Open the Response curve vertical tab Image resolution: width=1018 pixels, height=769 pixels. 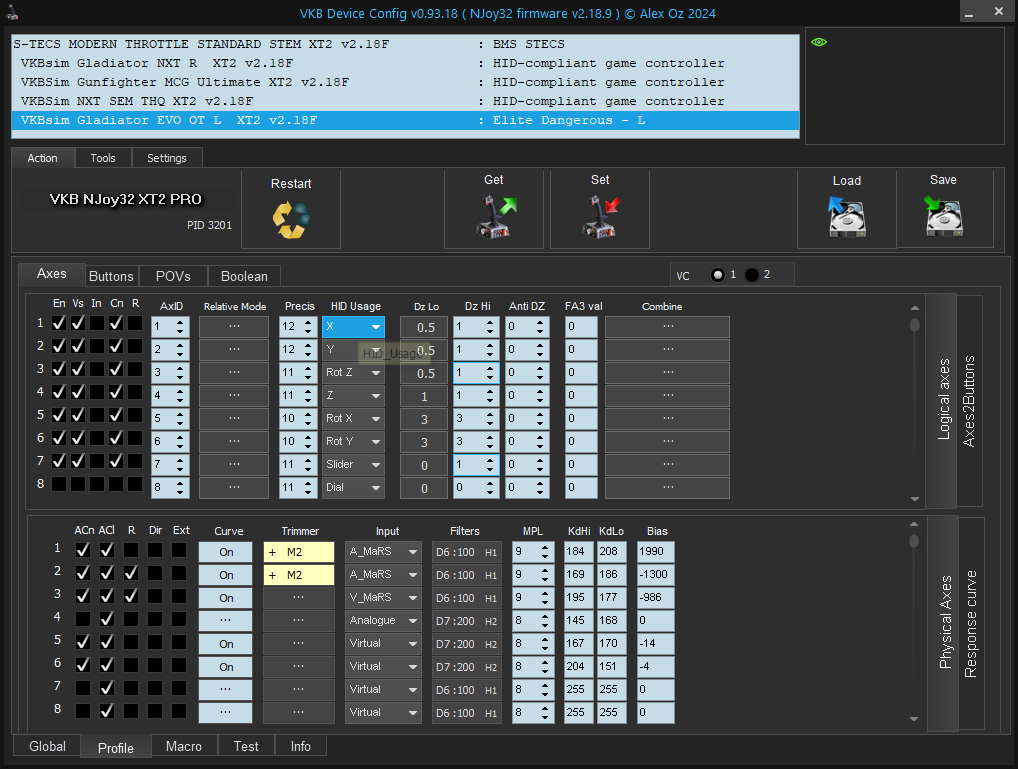[x=971, y=624]
